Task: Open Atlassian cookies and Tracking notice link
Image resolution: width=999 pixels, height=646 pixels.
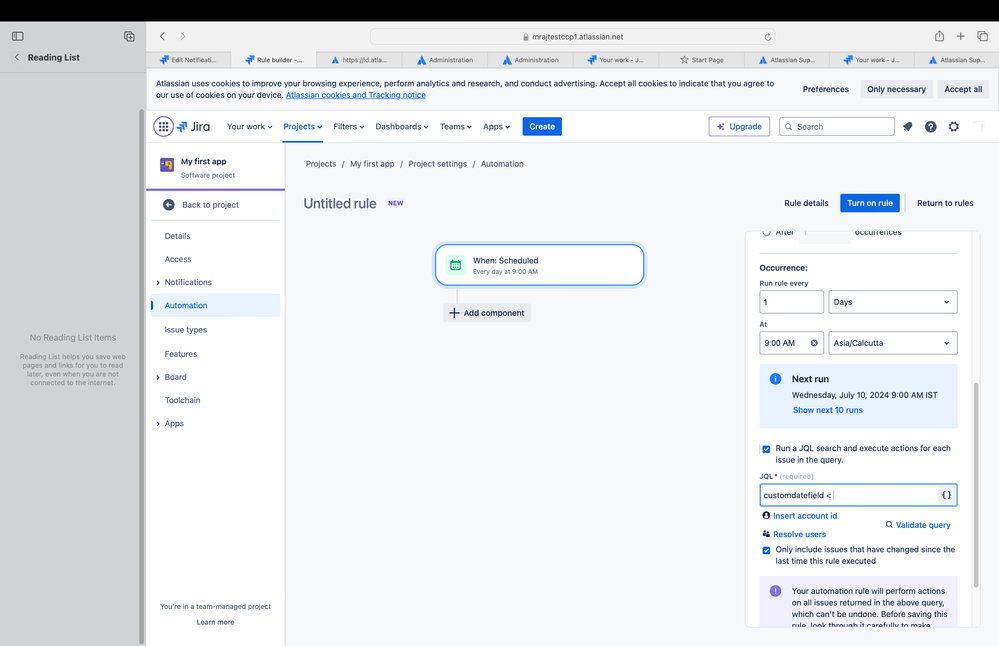Action: click(x=356, y=95)
